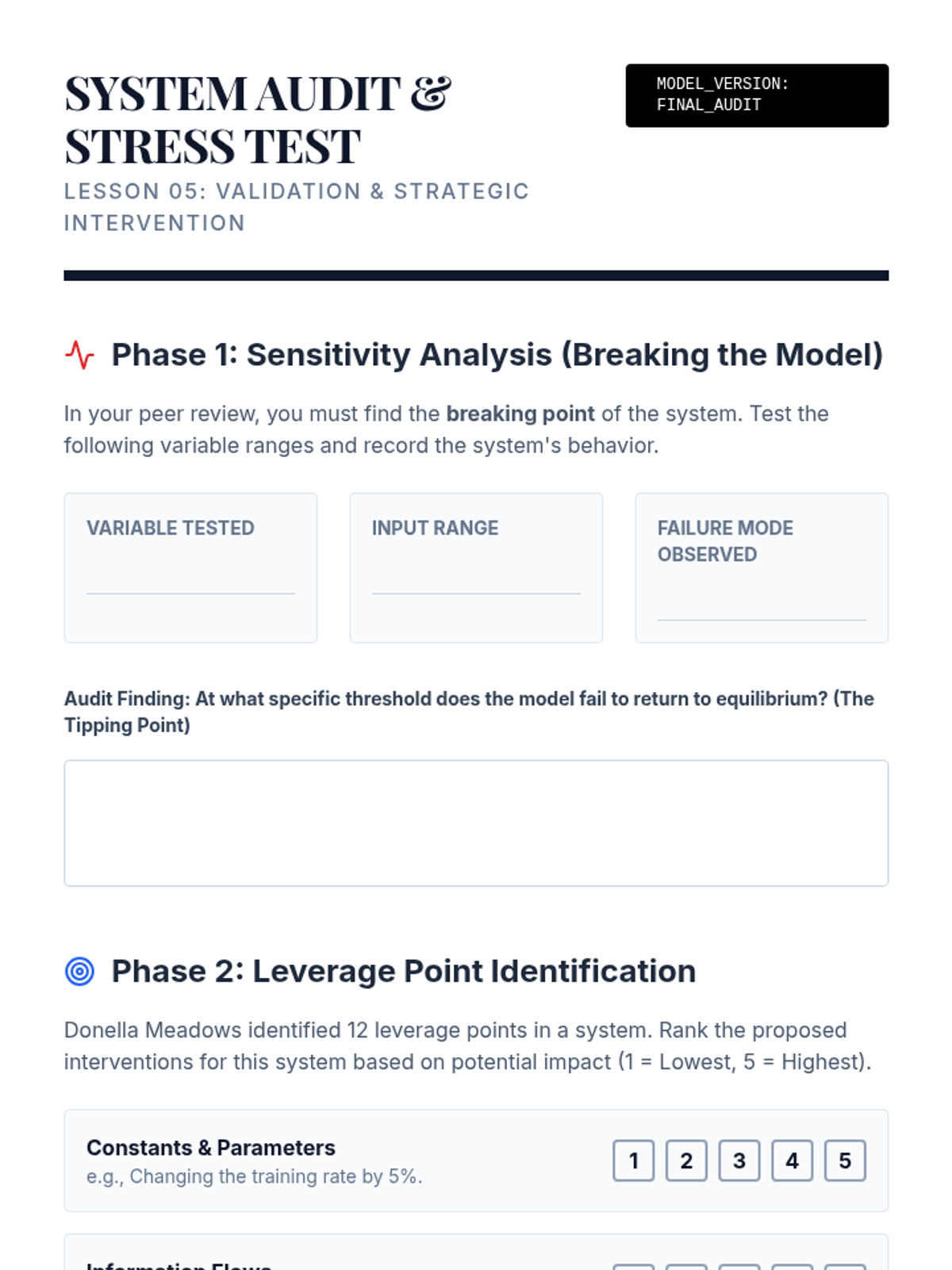Screen dimensions: 952x1270
Task: Click the Constants & Parameters intervention label
Action: [x=211, y=1148]
